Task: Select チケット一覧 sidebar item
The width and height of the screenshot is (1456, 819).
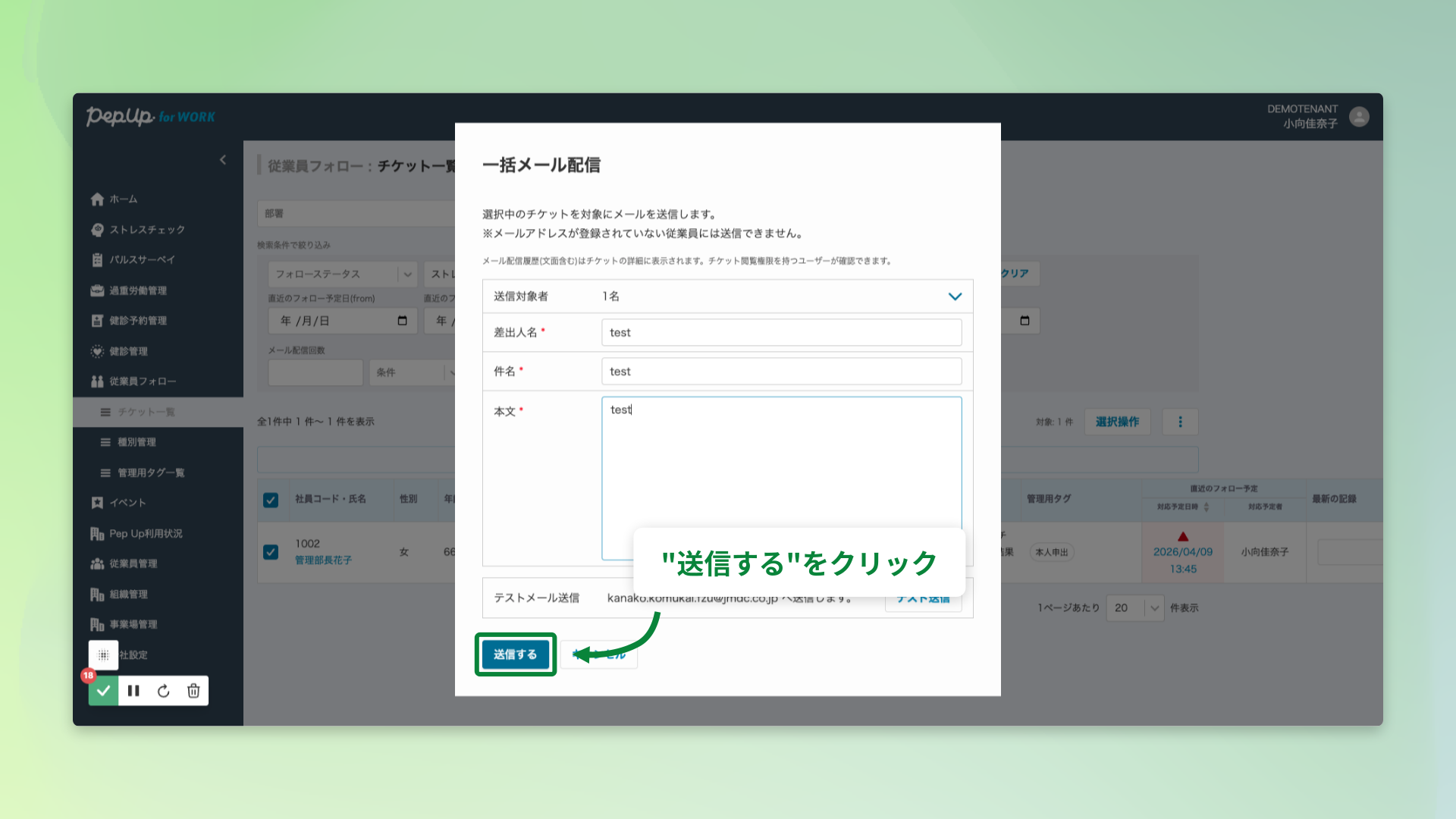Action: tap(158, 412)
